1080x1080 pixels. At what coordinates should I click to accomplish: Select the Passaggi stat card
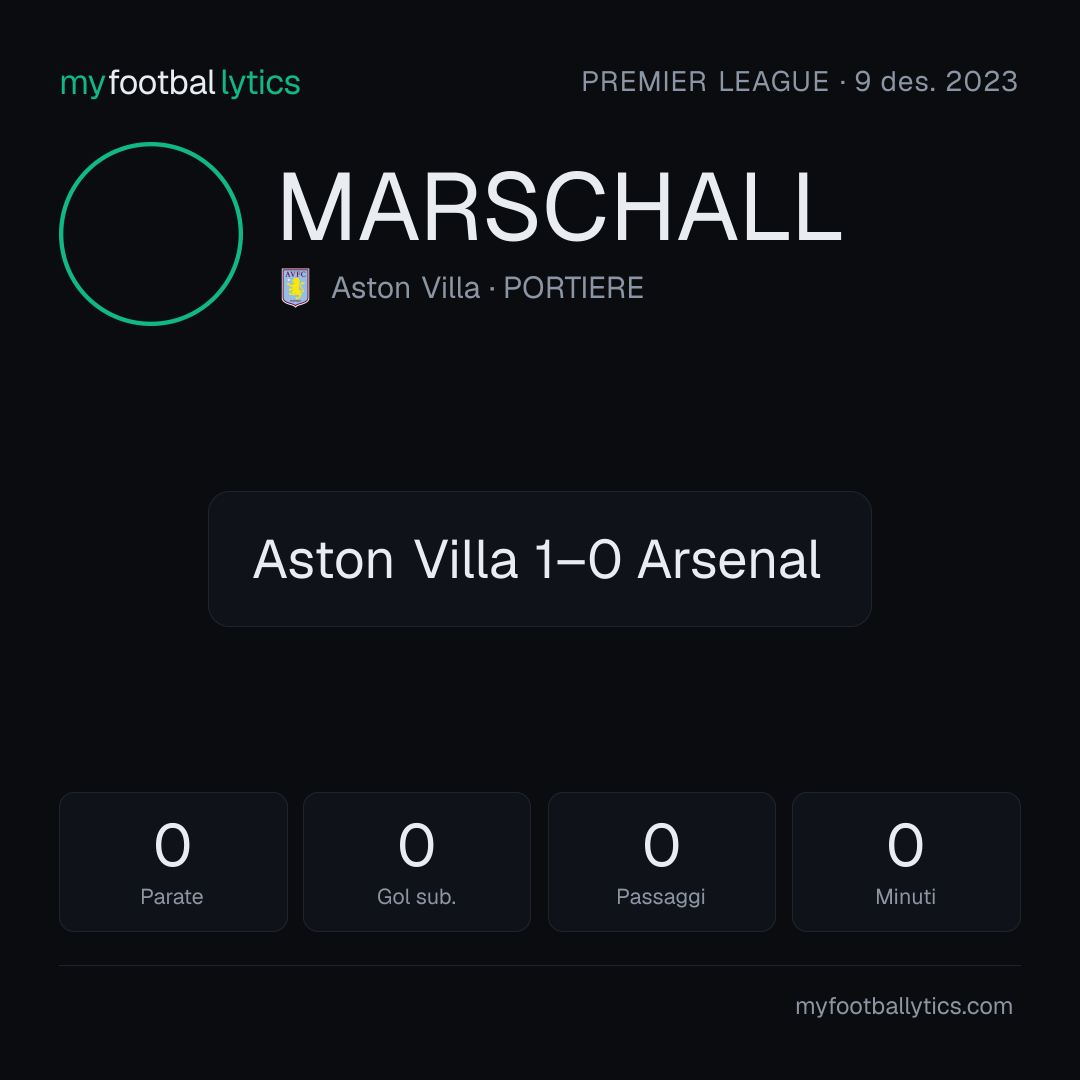661,862
